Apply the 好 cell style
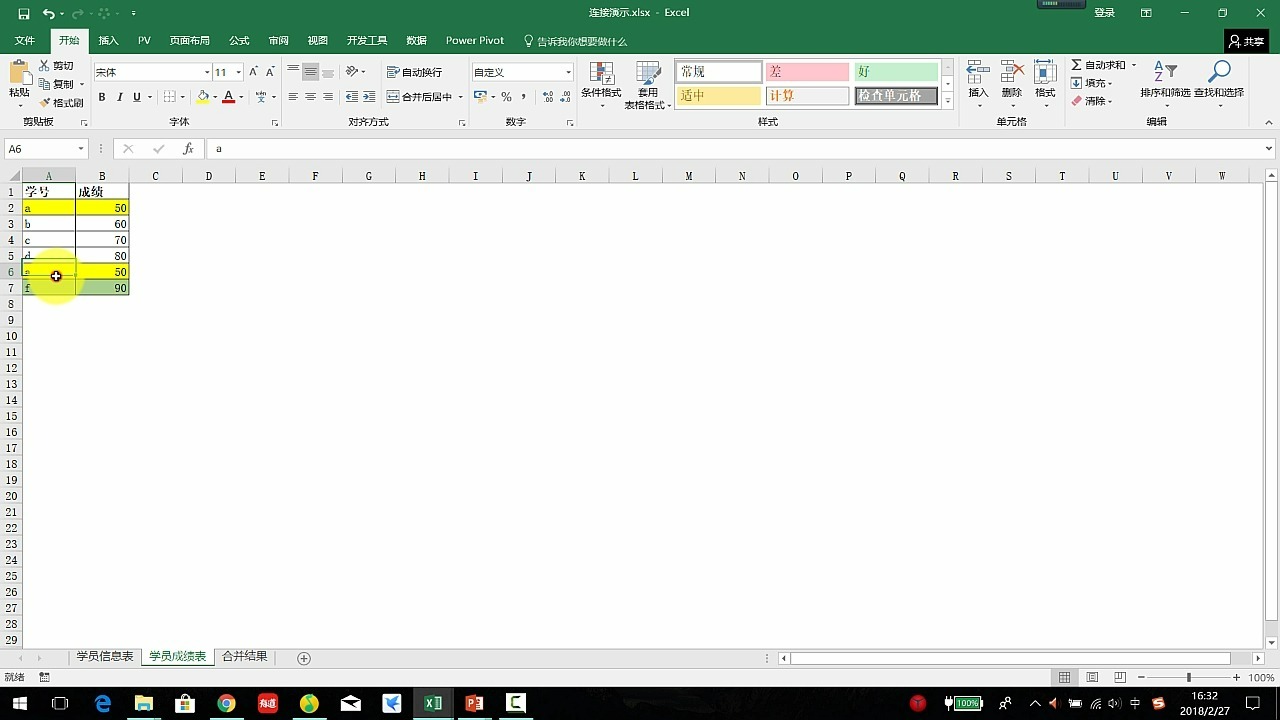 [895, 71]
